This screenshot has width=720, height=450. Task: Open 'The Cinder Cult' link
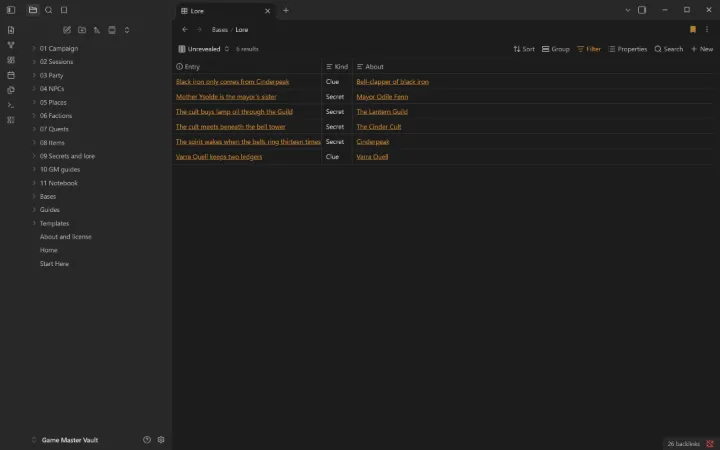379,127
